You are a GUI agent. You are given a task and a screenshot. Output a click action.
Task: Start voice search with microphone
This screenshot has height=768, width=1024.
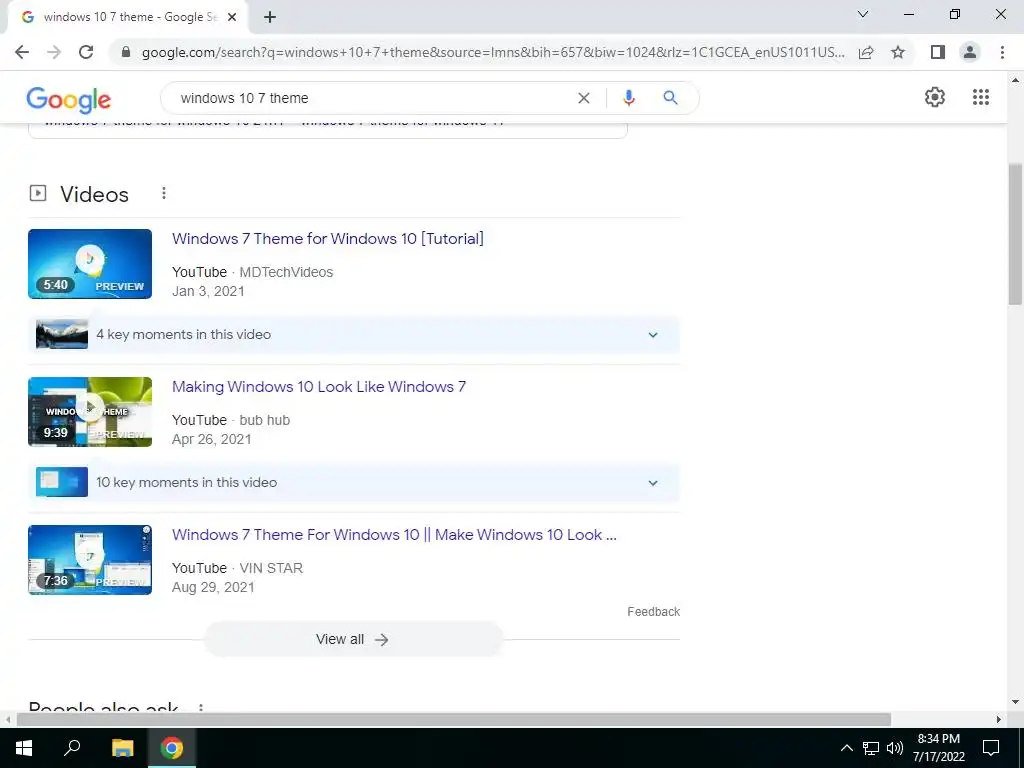[629, 98]
